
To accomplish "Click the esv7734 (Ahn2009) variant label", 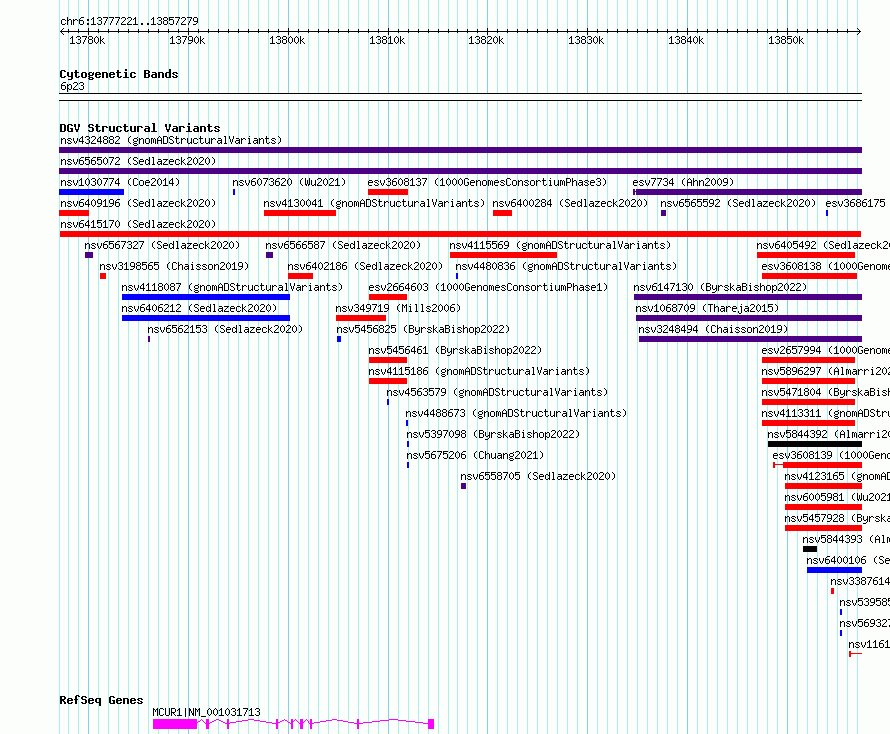I will 683,182.
